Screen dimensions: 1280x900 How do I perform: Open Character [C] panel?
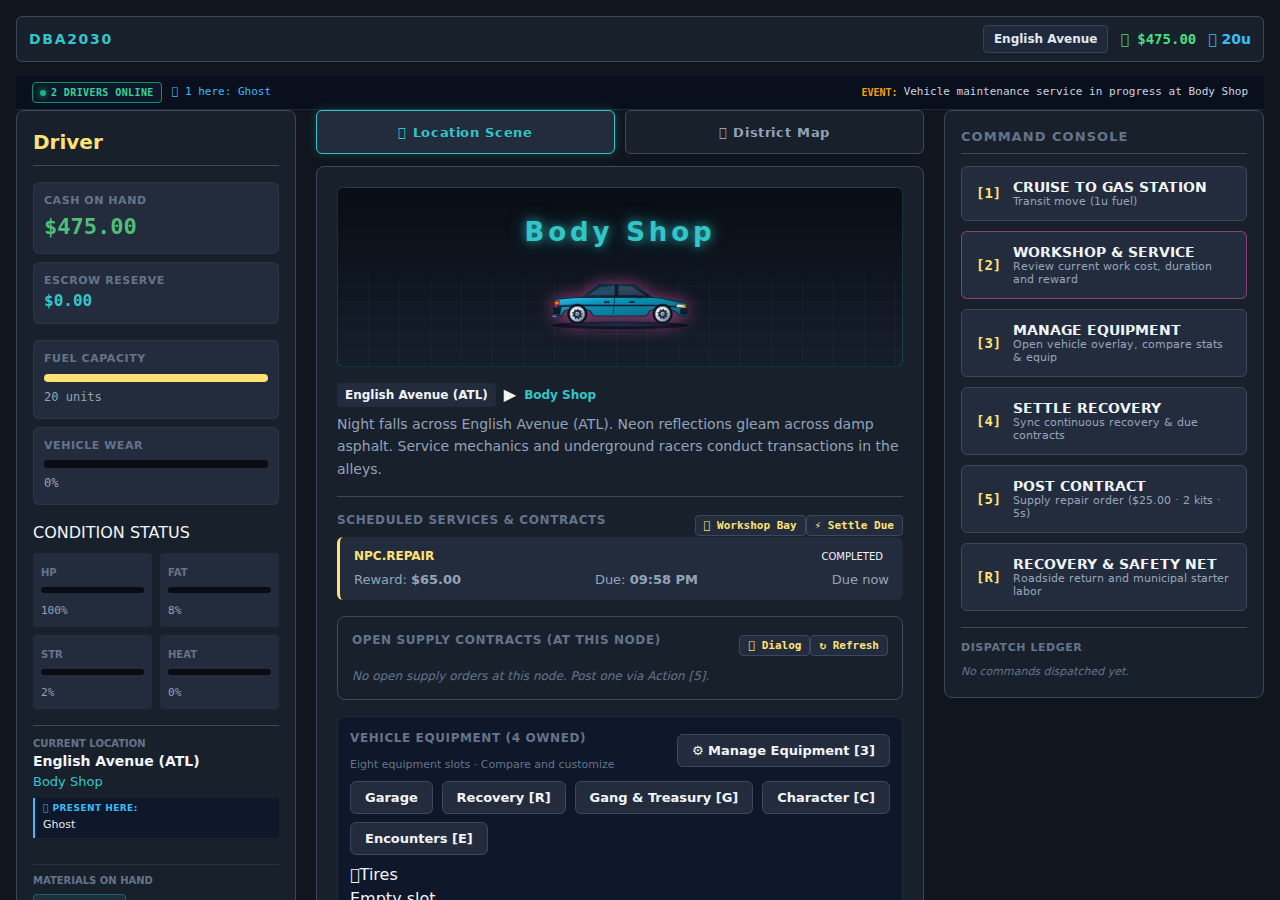826,797
